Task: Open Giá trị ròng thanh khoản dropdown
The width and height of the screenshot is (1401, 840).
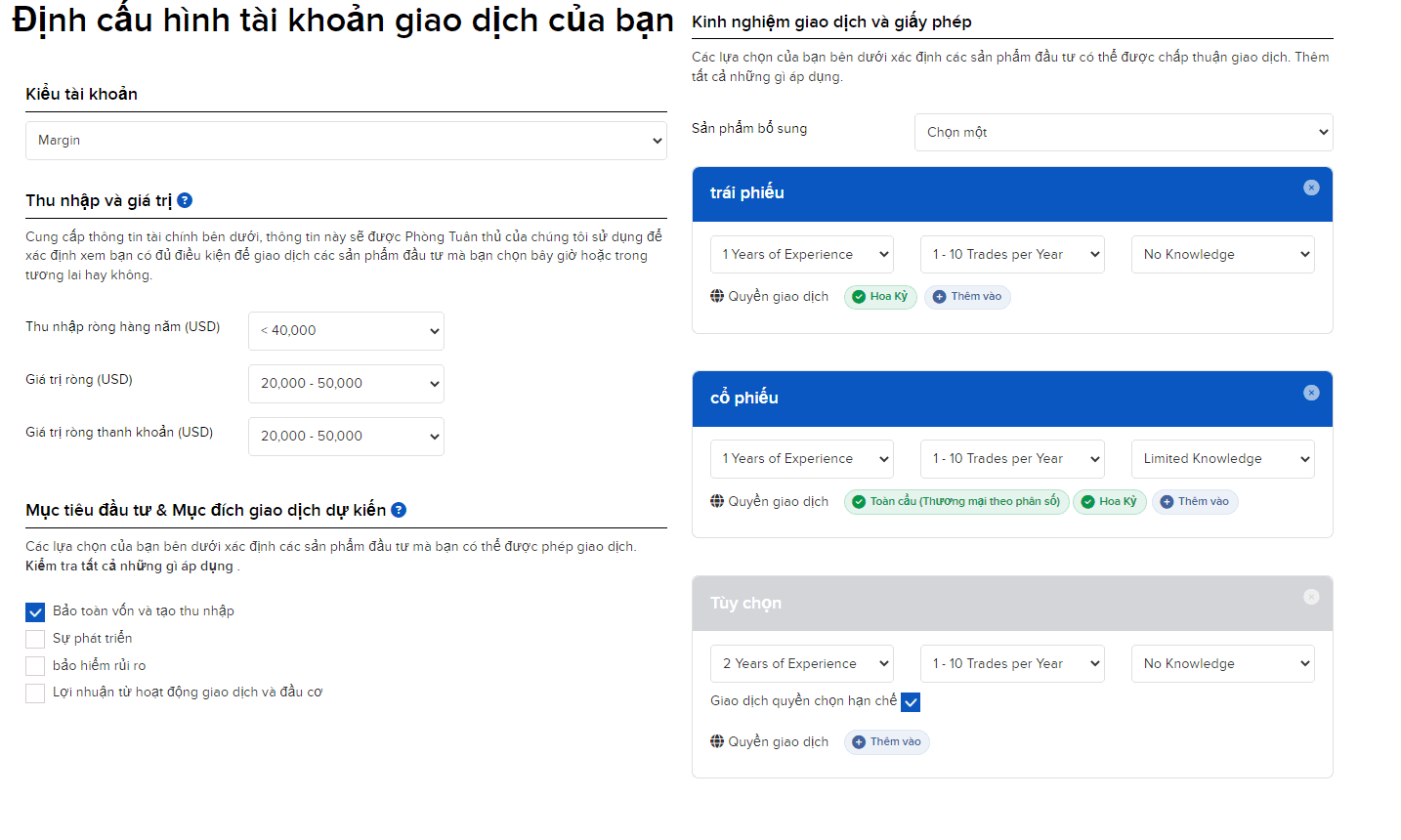Action: coord(346,437)
